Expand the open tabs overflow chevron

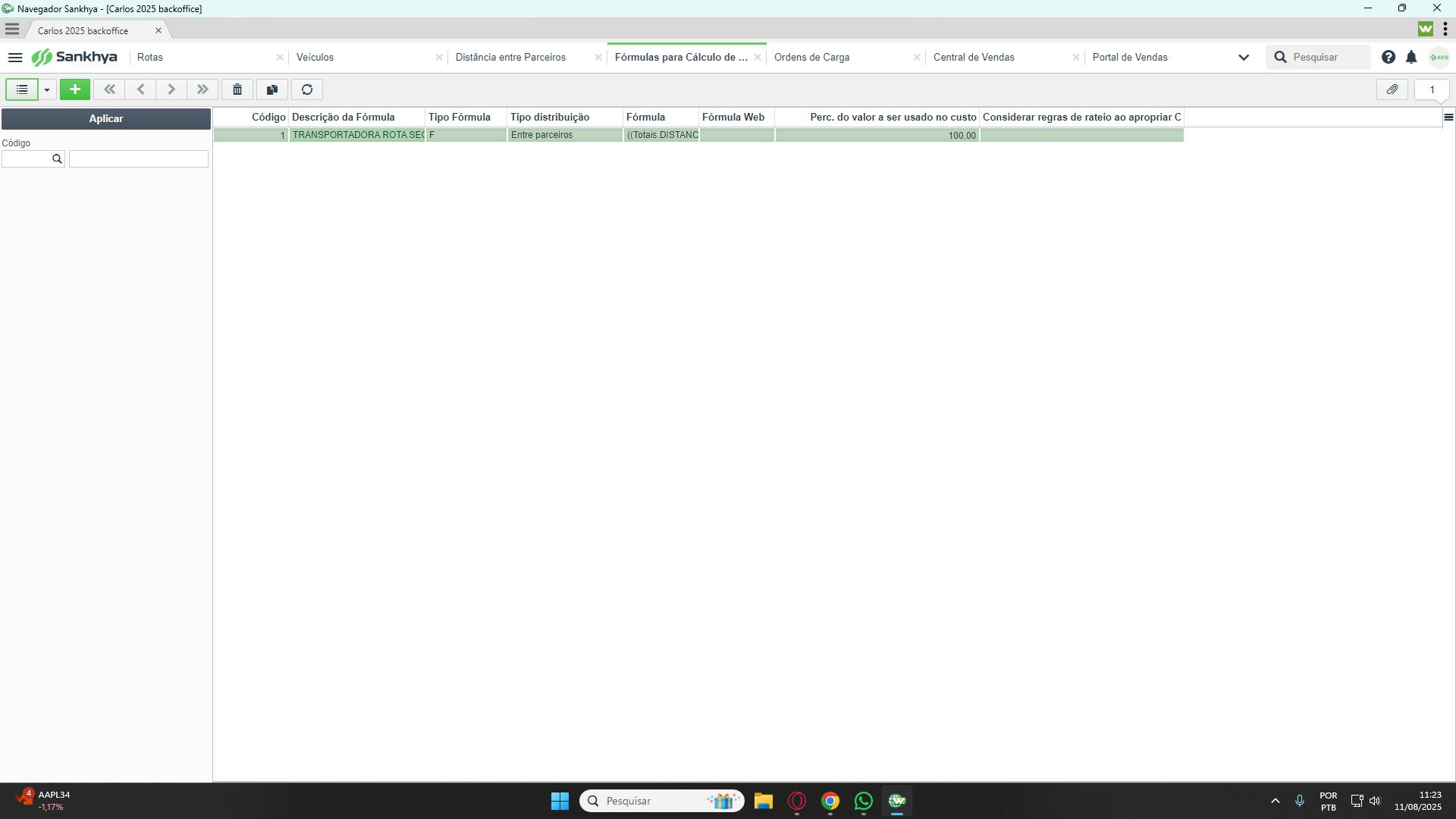pyautogui.click(x=1244, y=58)
